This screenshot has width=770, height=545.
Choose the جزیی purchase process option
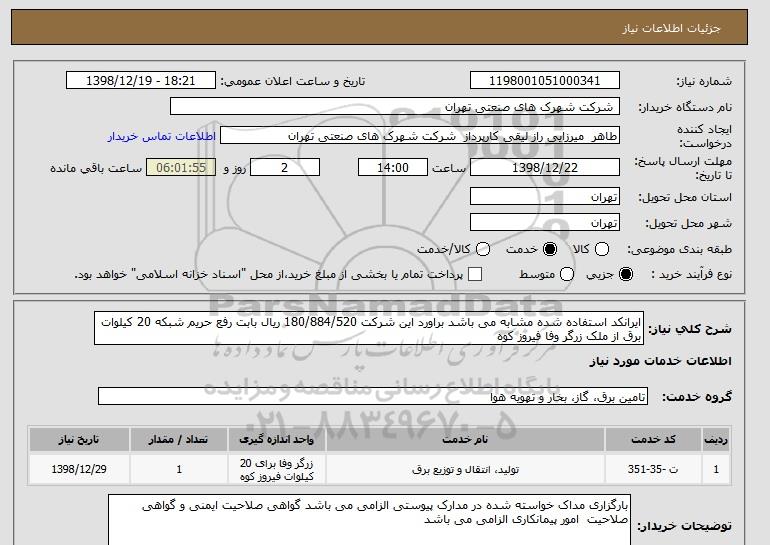coord(626,274)
